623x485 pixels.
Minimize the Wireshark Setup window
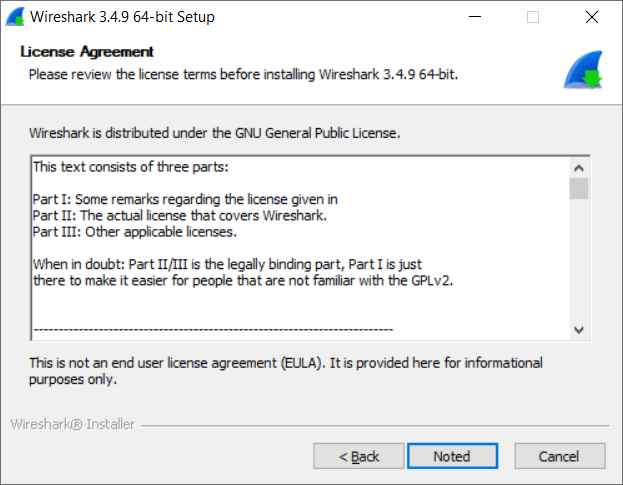[x=475, y=17]
